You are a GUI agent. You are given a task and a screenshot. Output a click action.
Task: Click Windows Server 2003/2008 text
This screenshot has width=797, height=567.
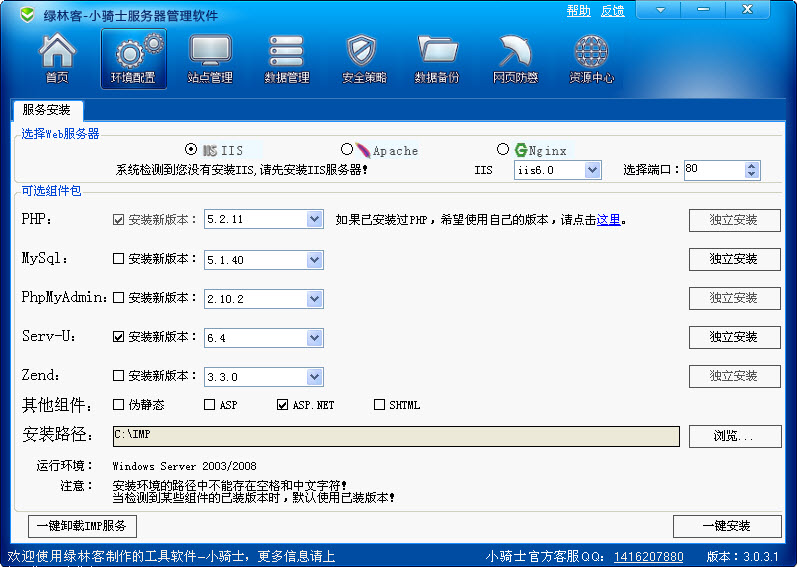(x=184, y=466)
